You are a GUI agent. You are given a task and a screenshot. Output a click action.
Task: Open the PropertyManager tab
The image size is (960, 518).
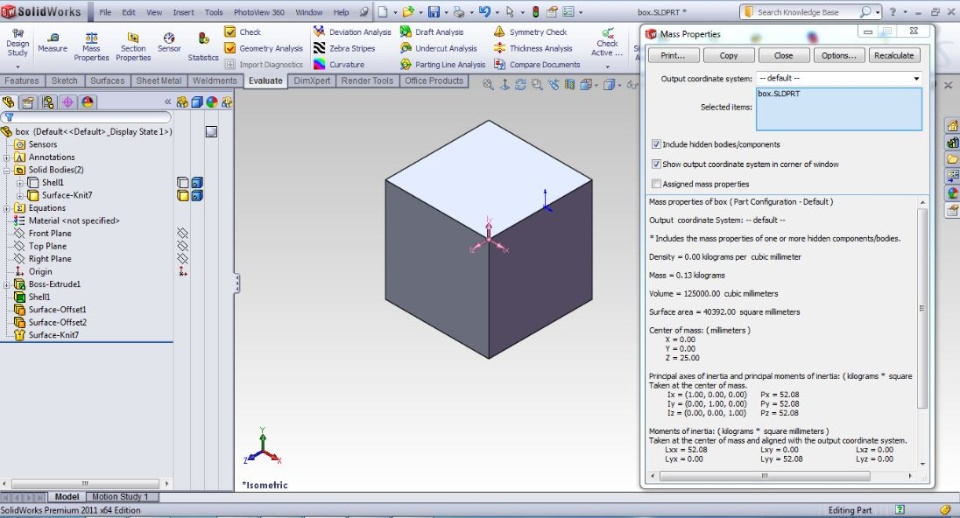click(x=28, y=102)
